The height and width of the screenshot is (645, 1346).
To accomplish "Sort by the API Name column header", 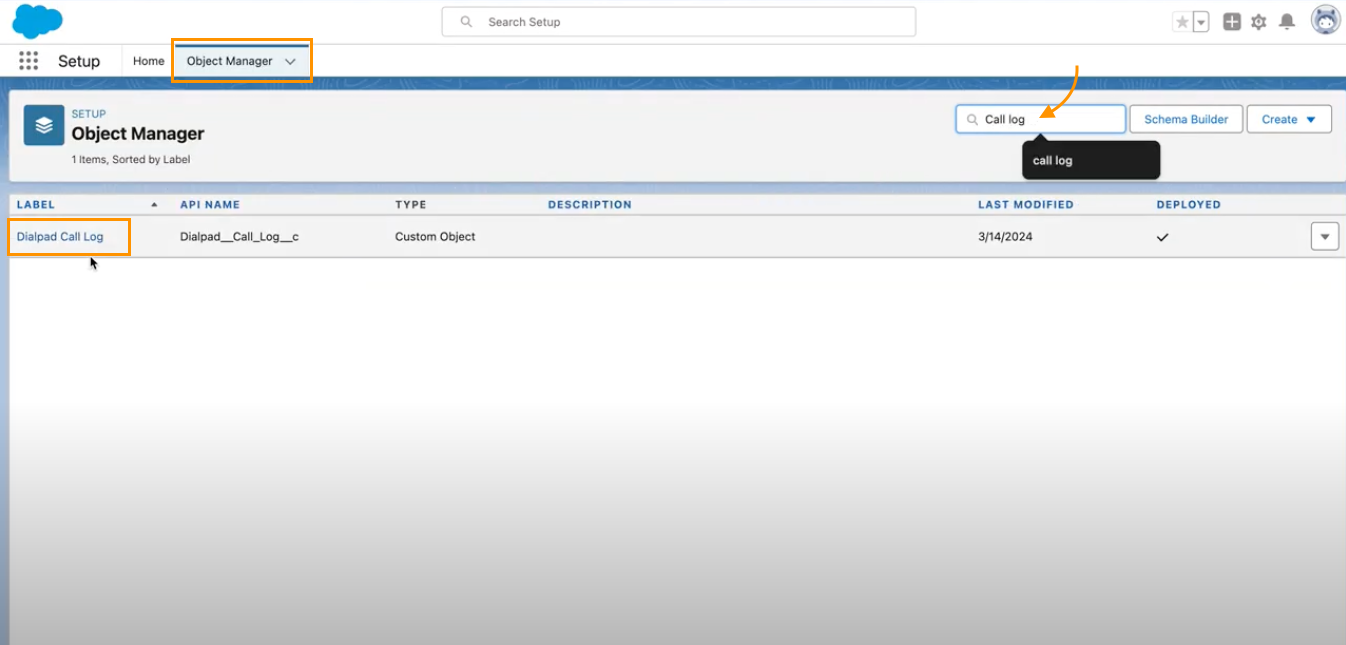I will pyautogui.click(x=210, y=204).
